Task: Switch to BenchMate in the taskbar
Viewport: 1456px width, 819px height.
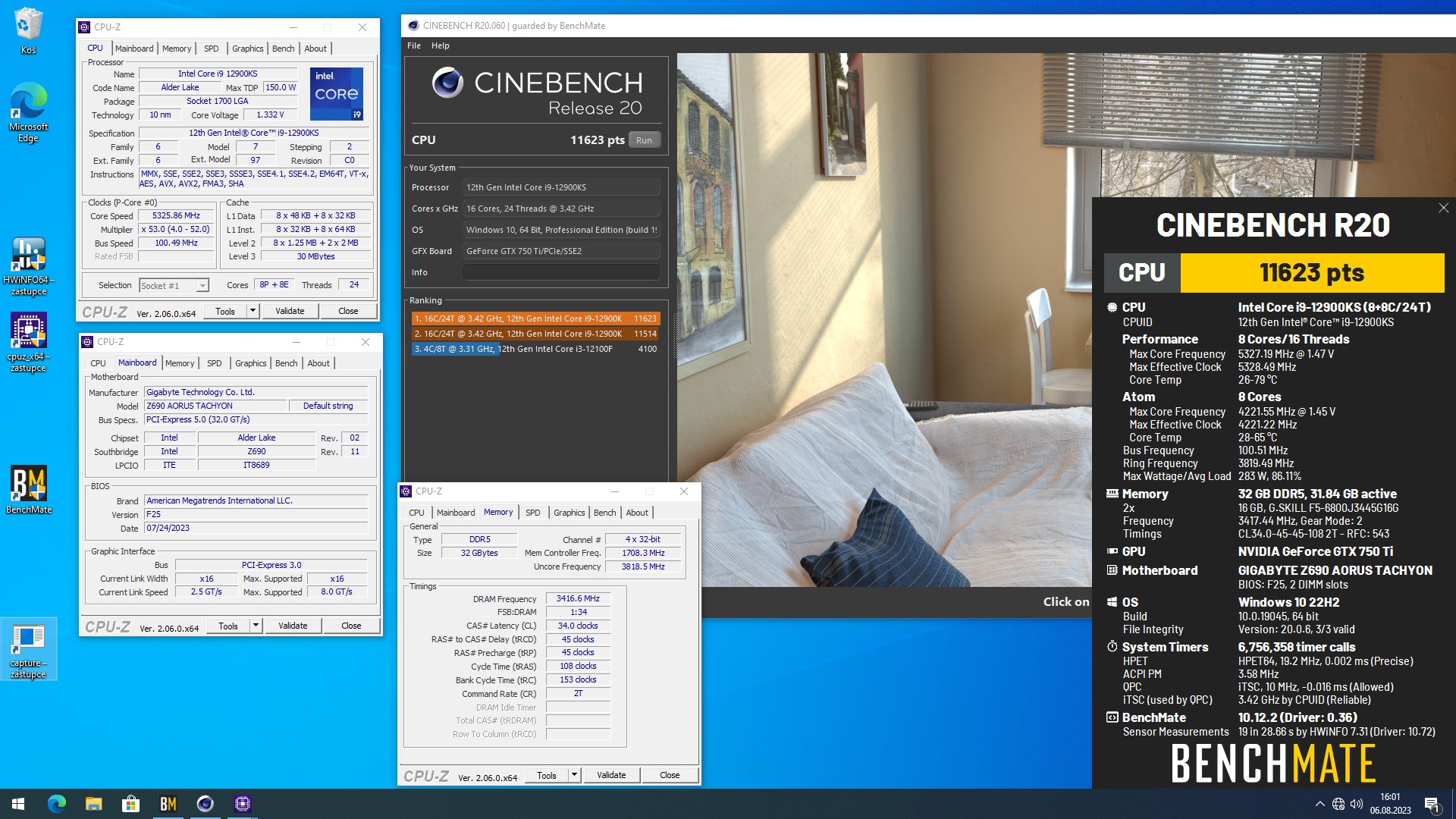Action: point(168,804)
